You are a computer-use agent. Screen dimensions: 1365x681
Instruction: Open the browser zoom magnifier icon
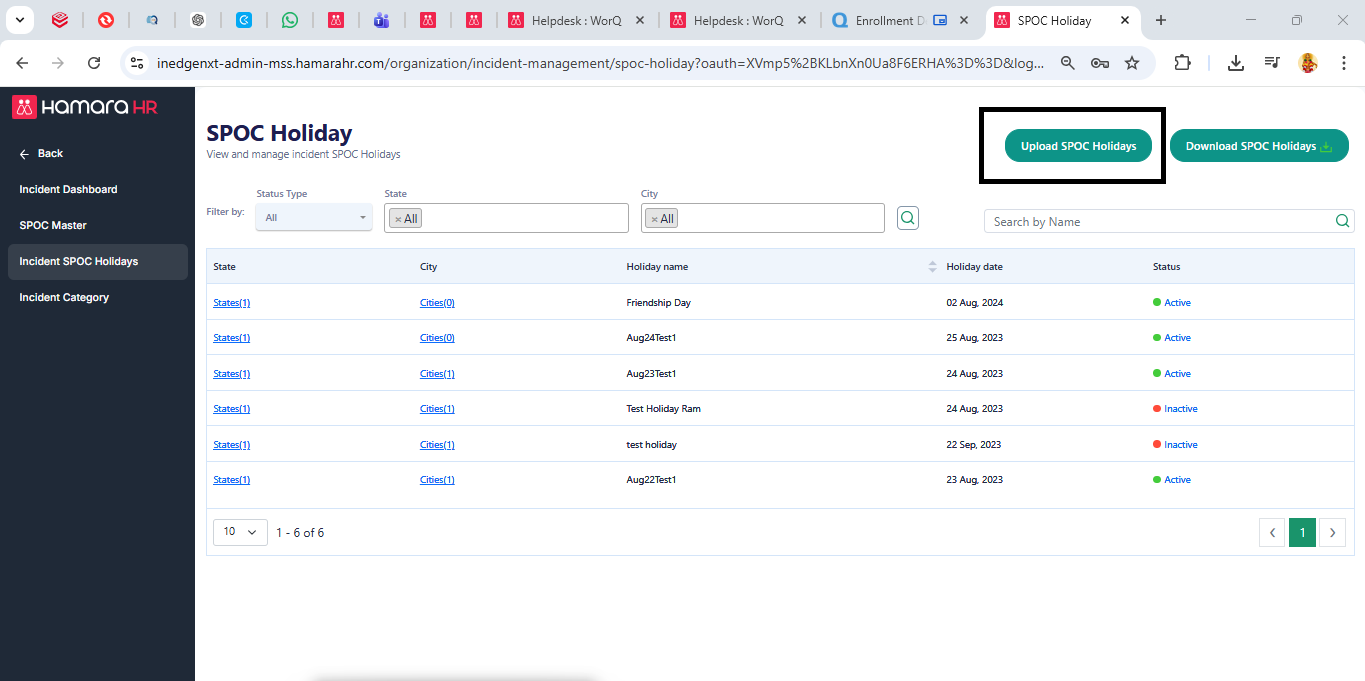[1068, 63]
